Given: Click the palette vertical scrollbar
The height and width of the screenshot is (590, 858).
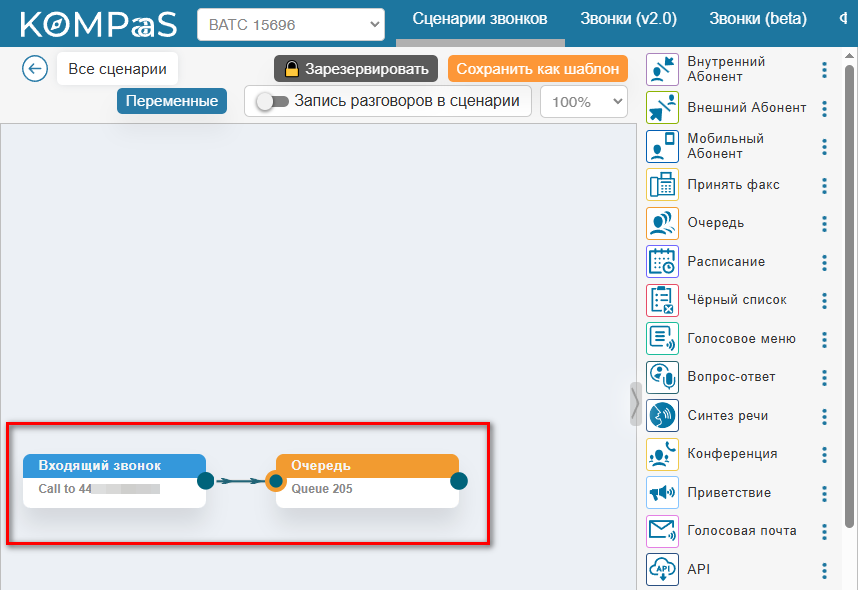Looking at the screenshot, I should pyautogui.click(x=849, y=296).
